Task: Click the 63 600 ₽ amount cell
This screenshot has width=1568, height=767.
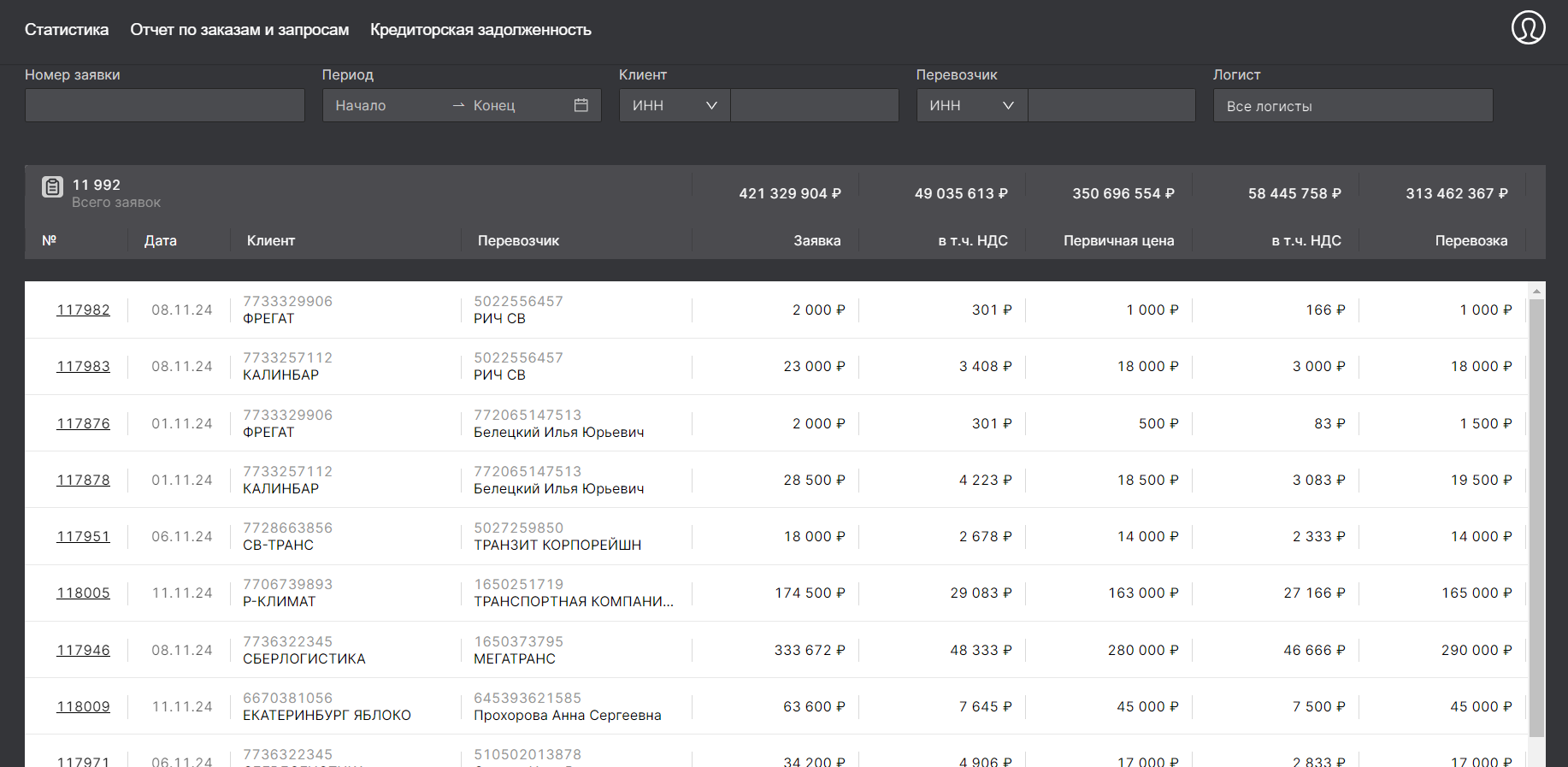Action: pyautogui.click(x=814, y=706)
